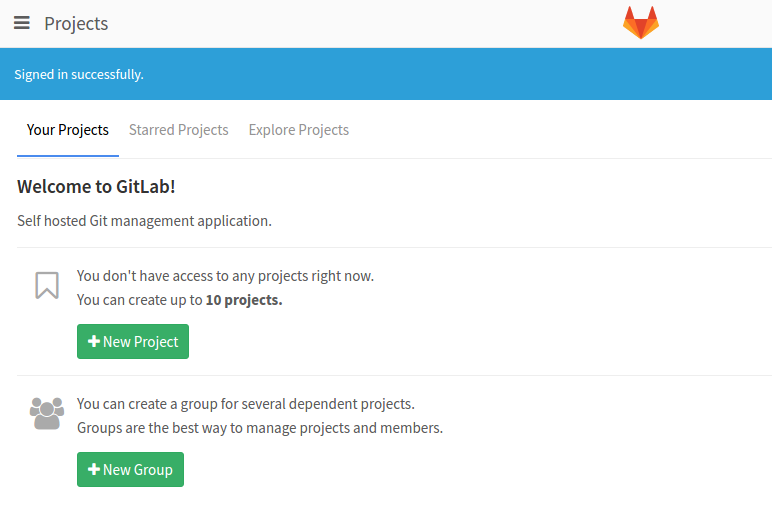The width and height of the screenshot is (772, 511).
Task: Click the 'Self hosted Git management application' text
Action: coord(144,221)
